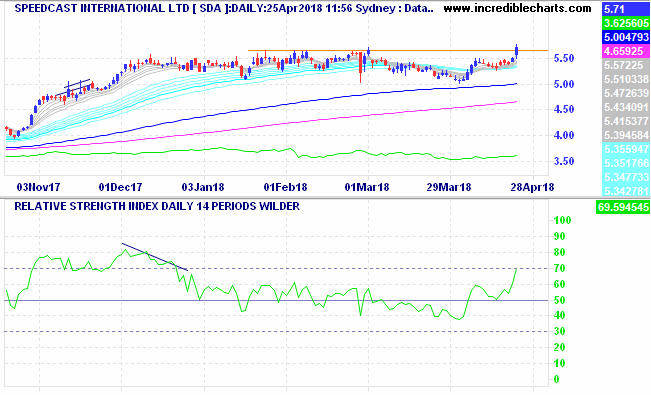
Task: Click the 3.50 price axis label
Action: (564, 161)
